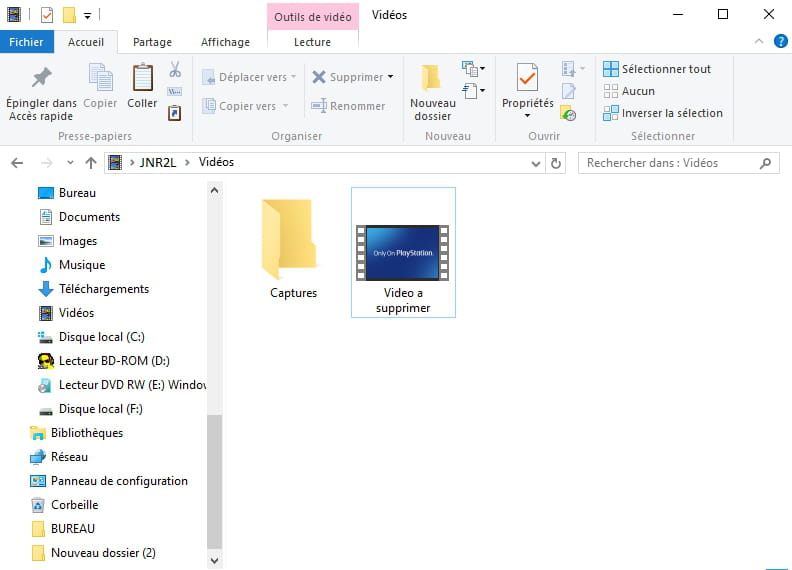The height and width of the screenshot is (570, 792).
Task: Click the Coller clipboard icon
Action: pyautogui.click(x=142, y=77)
